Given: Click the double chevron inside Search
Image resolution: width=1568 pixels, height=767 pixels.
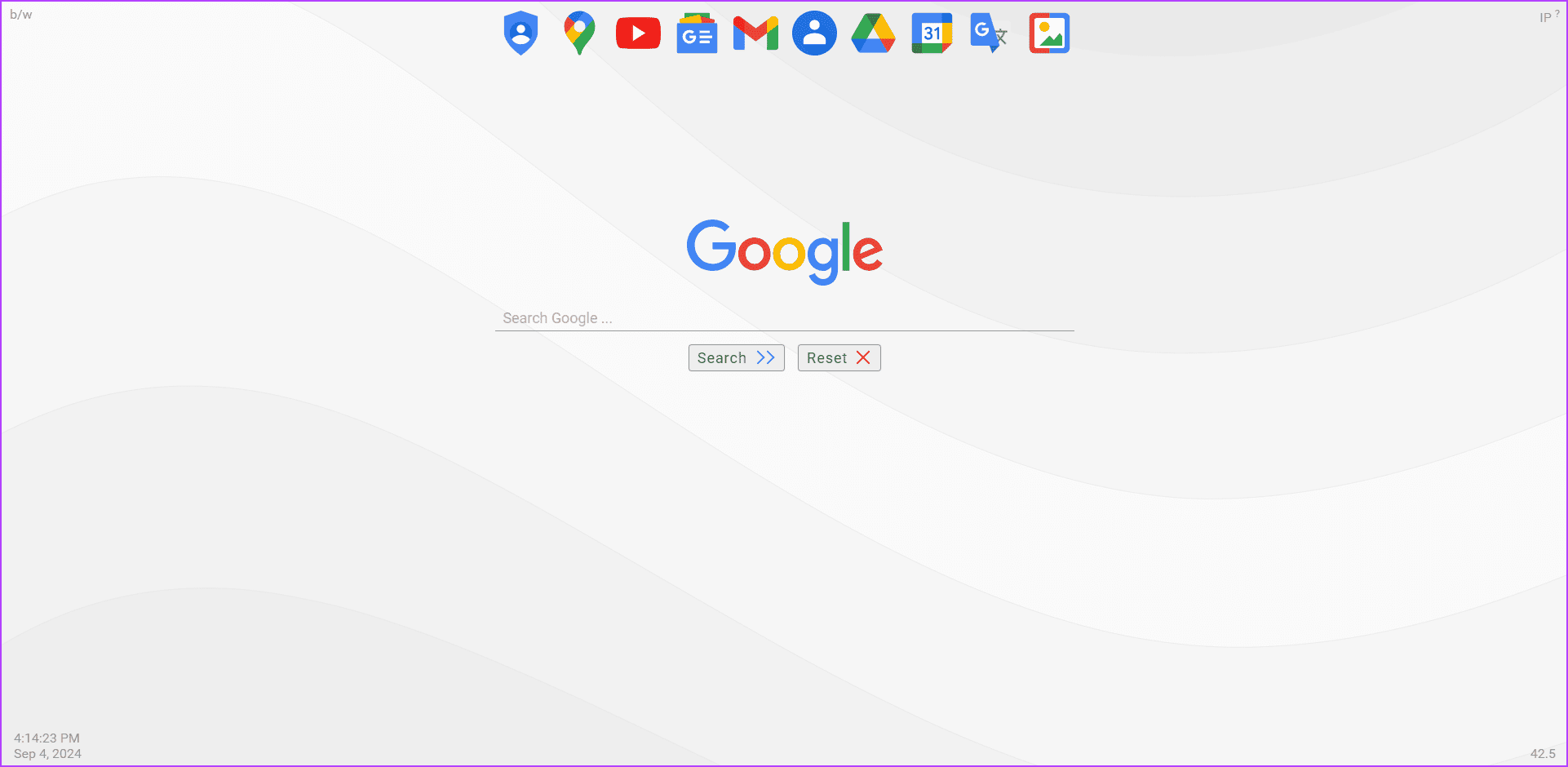Looking at the screenshot, I should pos(765,357).
